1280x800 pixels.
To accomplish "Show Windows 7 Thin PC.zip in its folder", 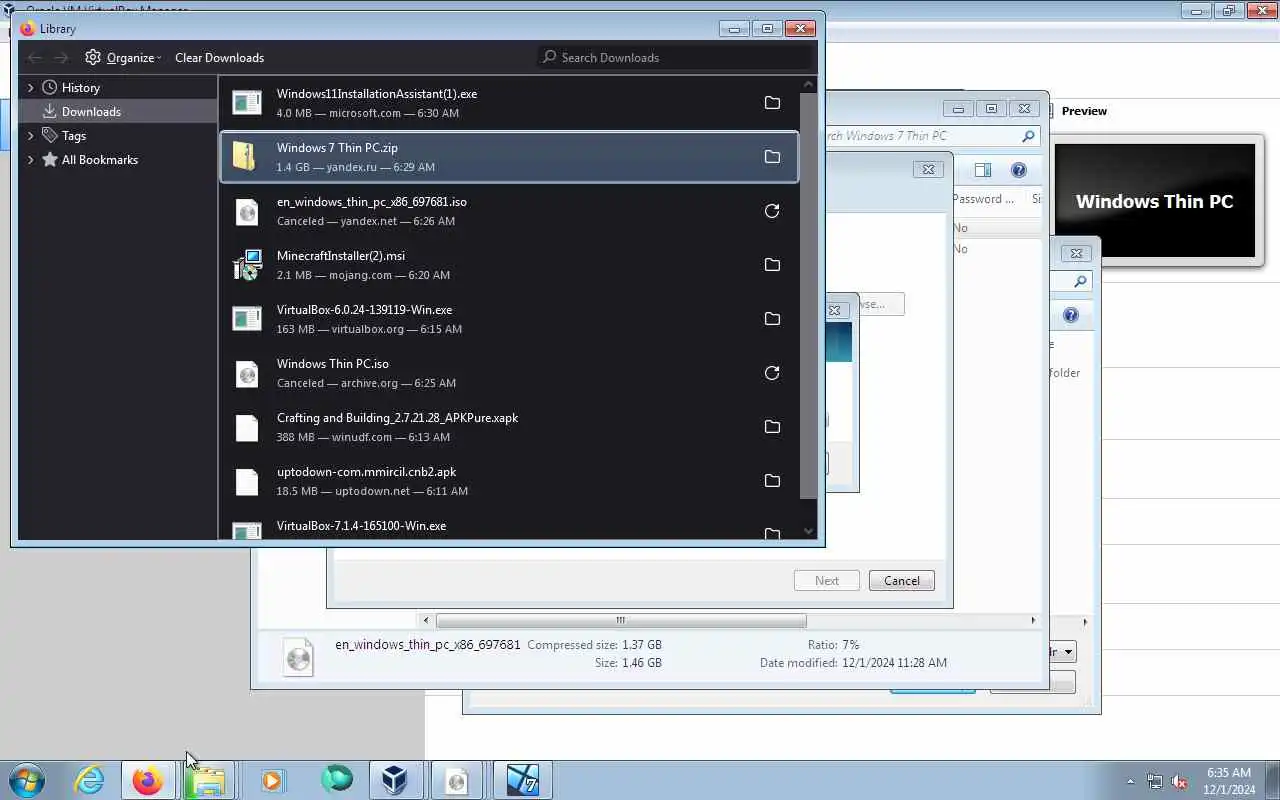I will coord(772,157).
